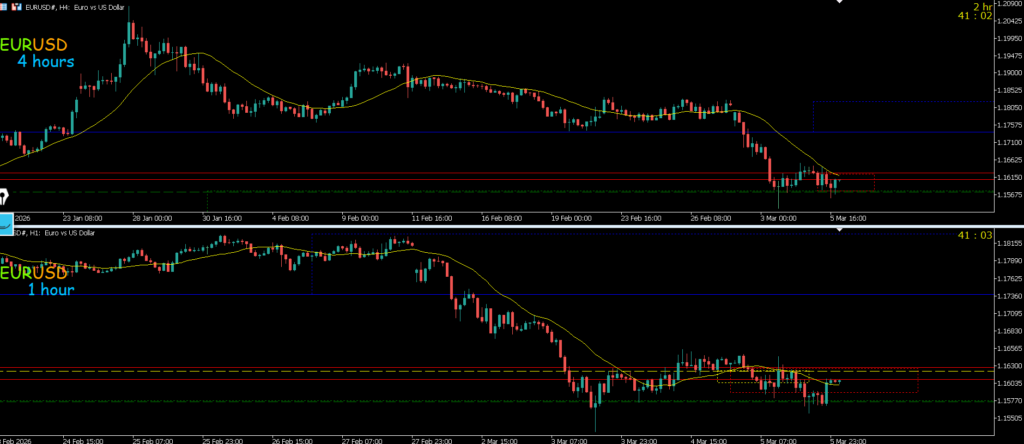Click the chart-shift triangle on the H4 chart
The height and width of the screenshot is (444, 1024).
pos(840,3)
